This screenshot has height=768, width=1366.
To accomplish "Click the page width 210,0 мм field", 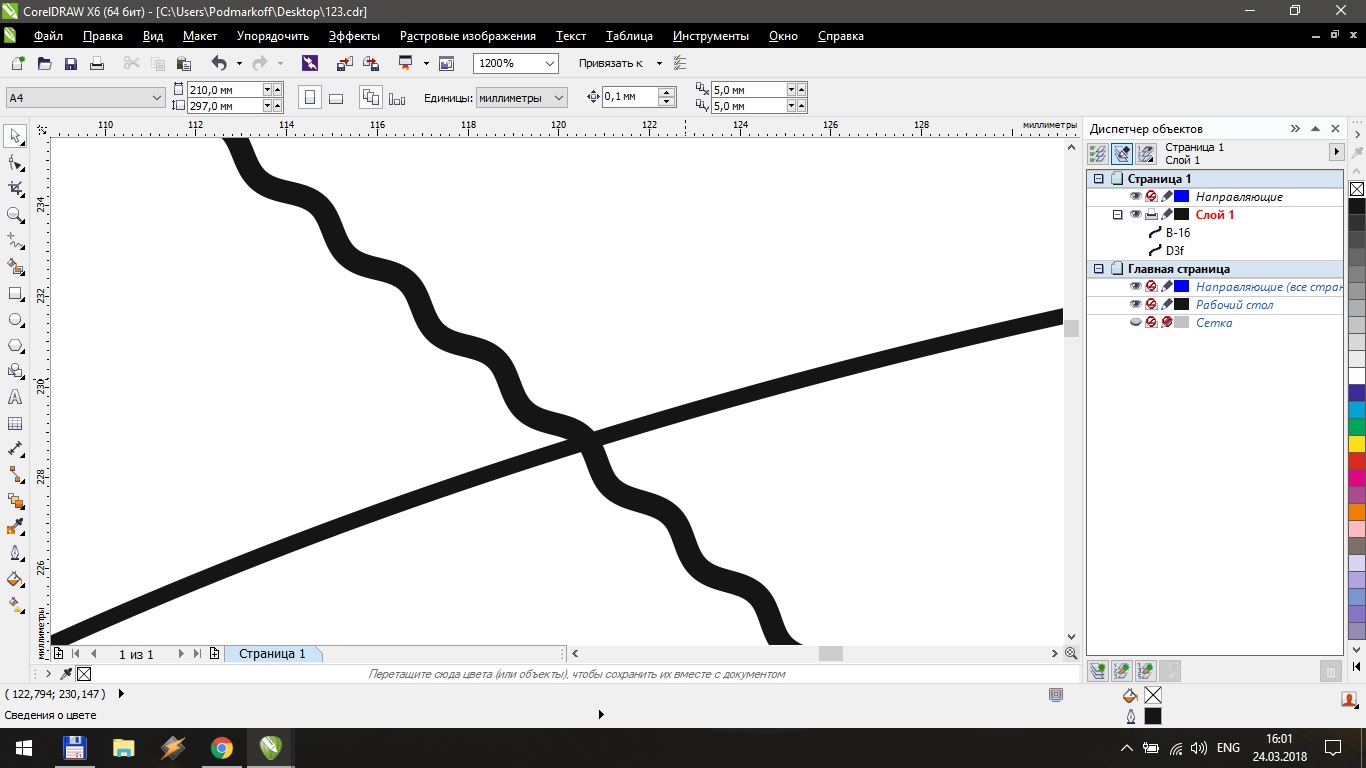I will [224, 90].
